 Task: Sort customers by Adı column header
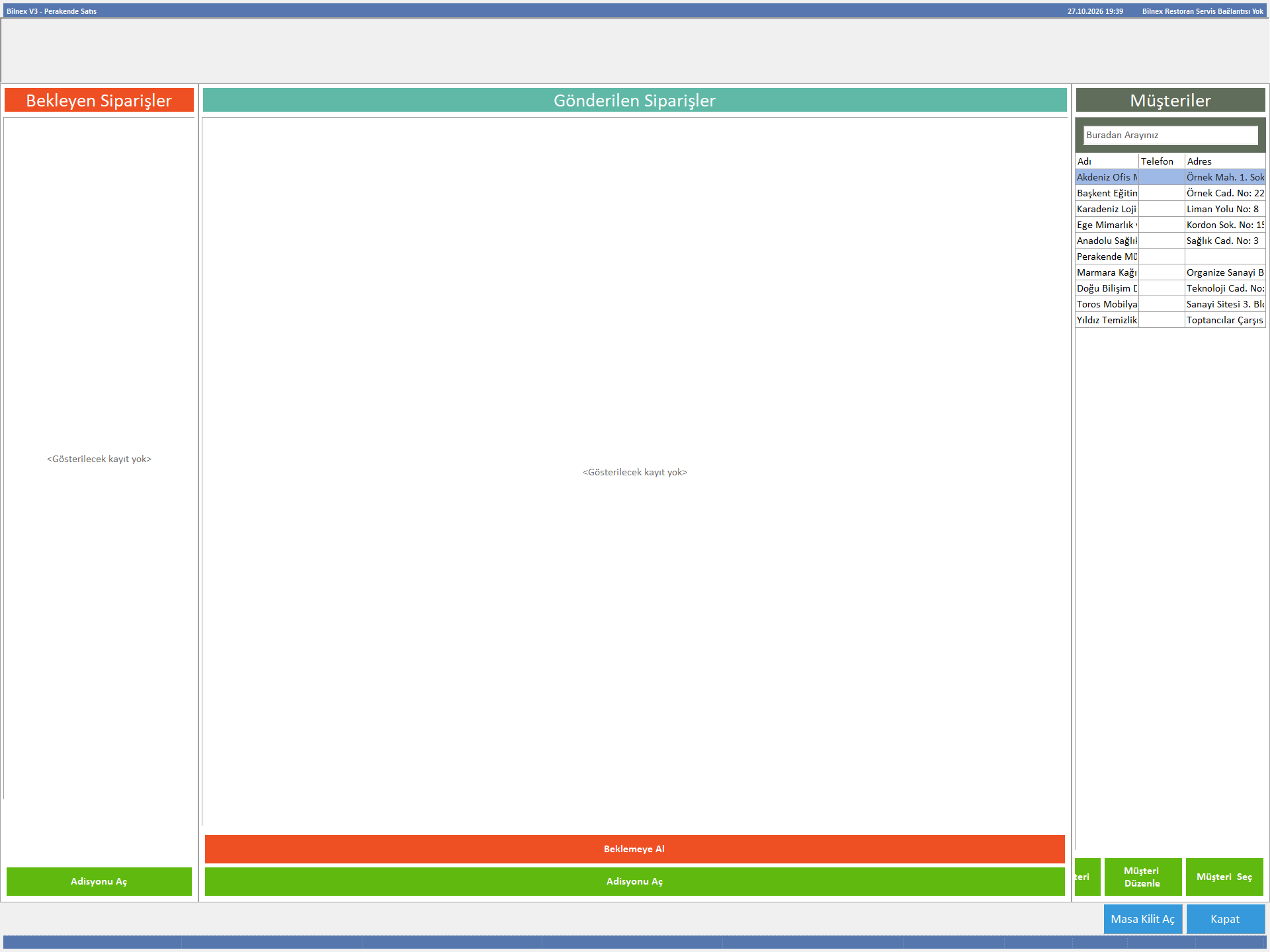click(1107, 161)
